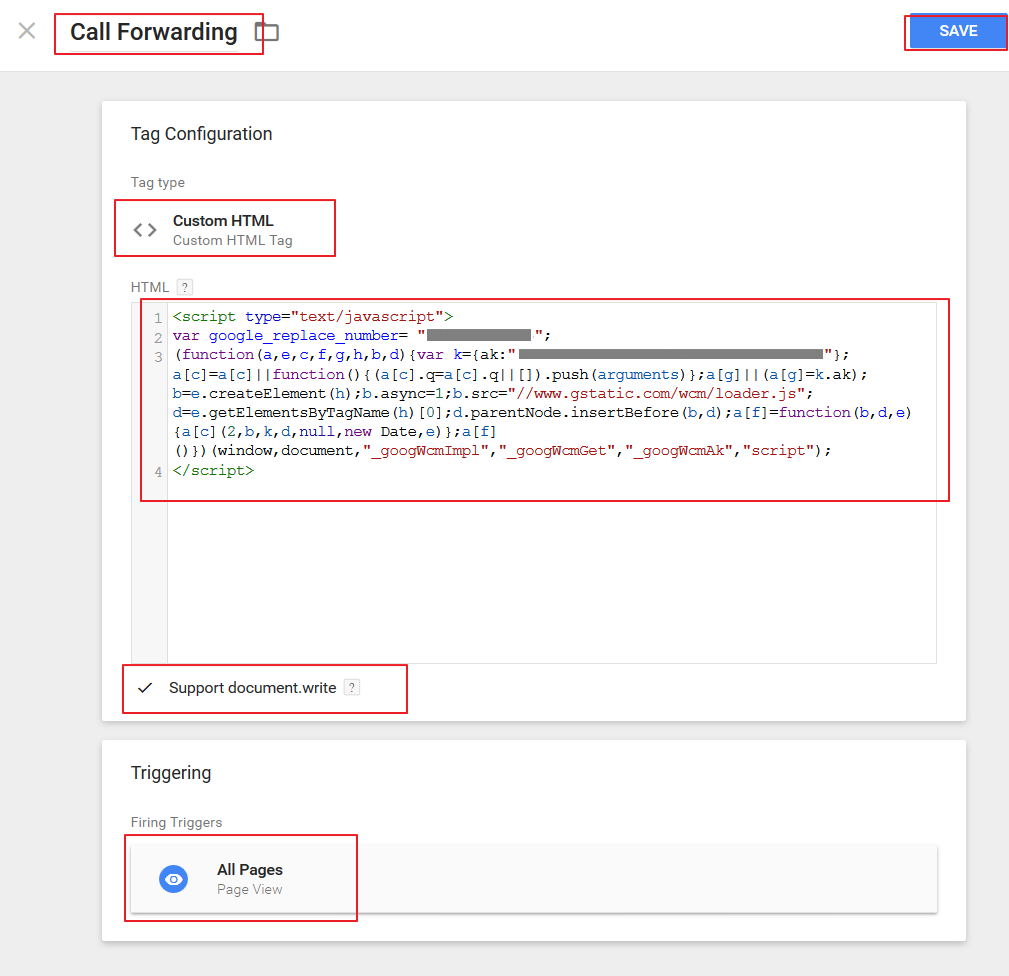Click the Firing Triggers label
This screenshot has height=976, width=1009.
pyautogui.click(x=176, y=822)
